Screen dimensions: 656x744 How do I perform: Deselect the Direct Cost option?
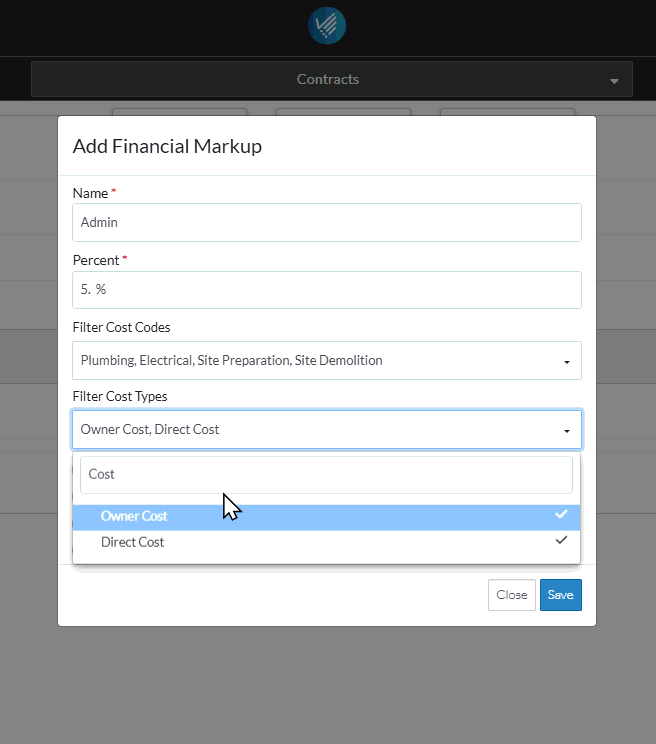click(x=133, y=543)
